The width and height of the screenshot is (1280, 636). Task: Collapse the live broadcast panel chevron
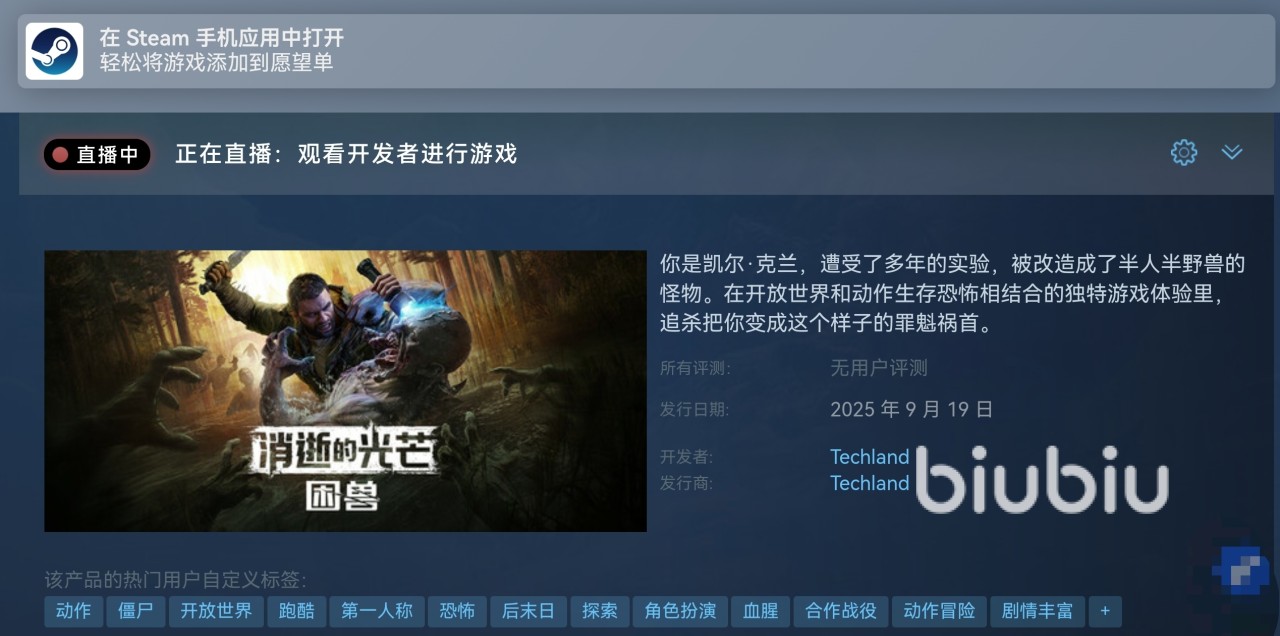pos(1232,153)
